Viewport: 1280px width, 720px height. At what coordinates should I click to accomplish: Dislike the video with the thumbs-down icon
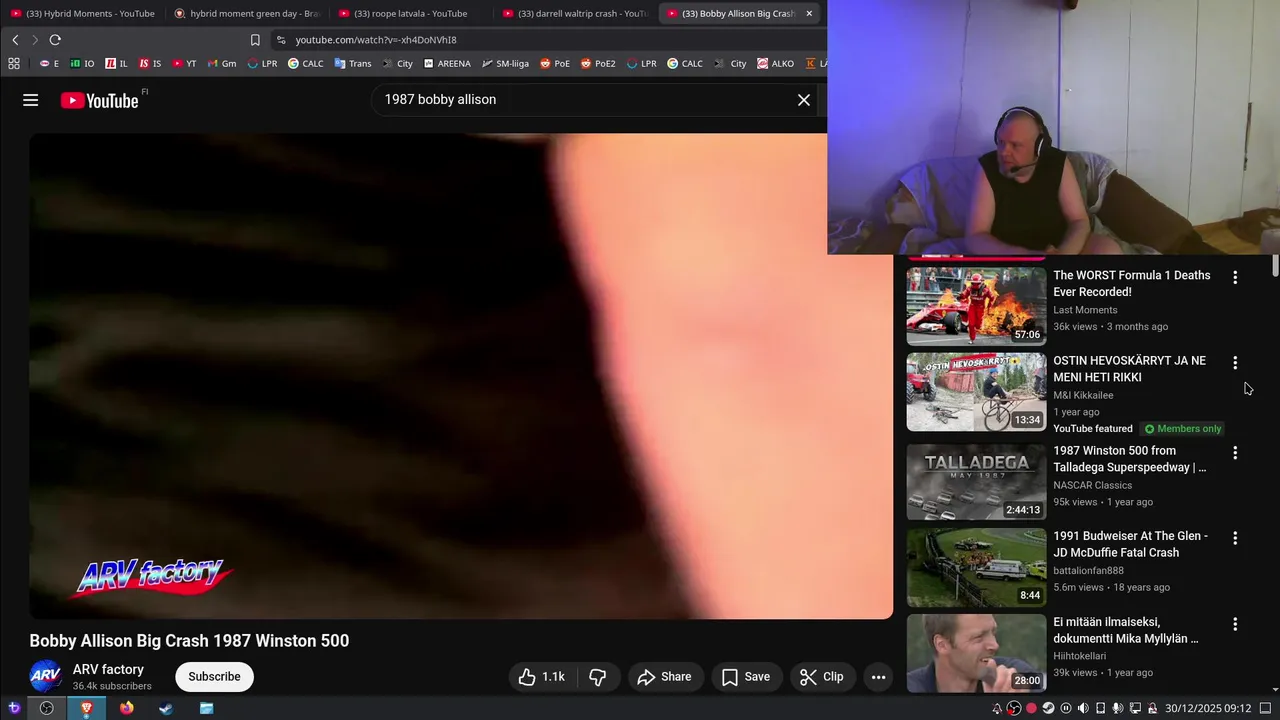[597, 677]
